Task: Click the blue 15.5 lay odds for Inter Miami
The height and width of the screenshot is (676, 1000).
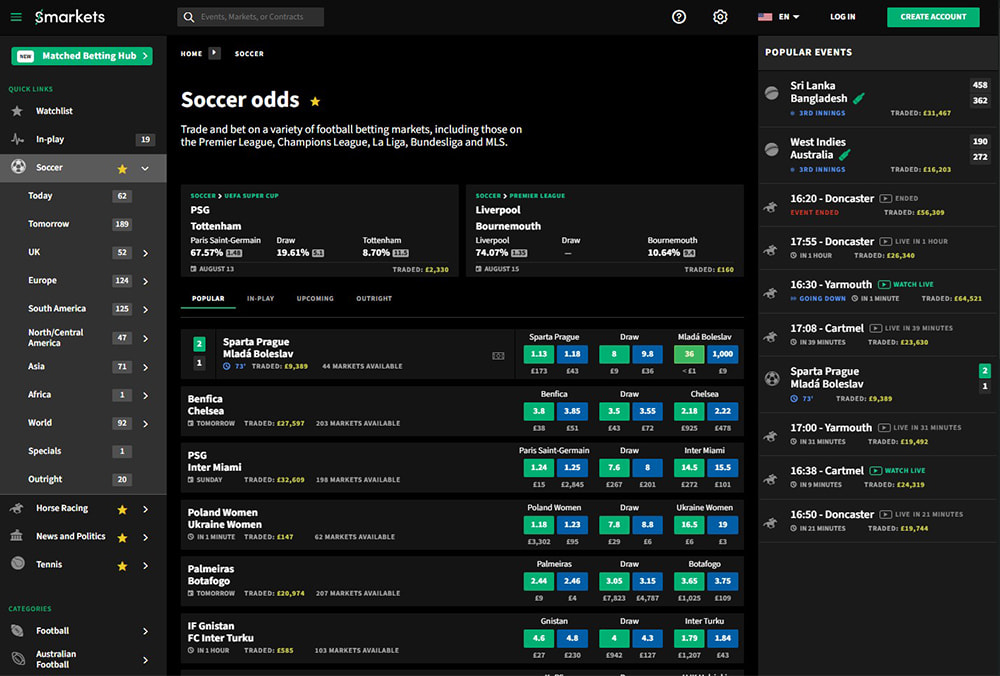Action: (723, 467)
